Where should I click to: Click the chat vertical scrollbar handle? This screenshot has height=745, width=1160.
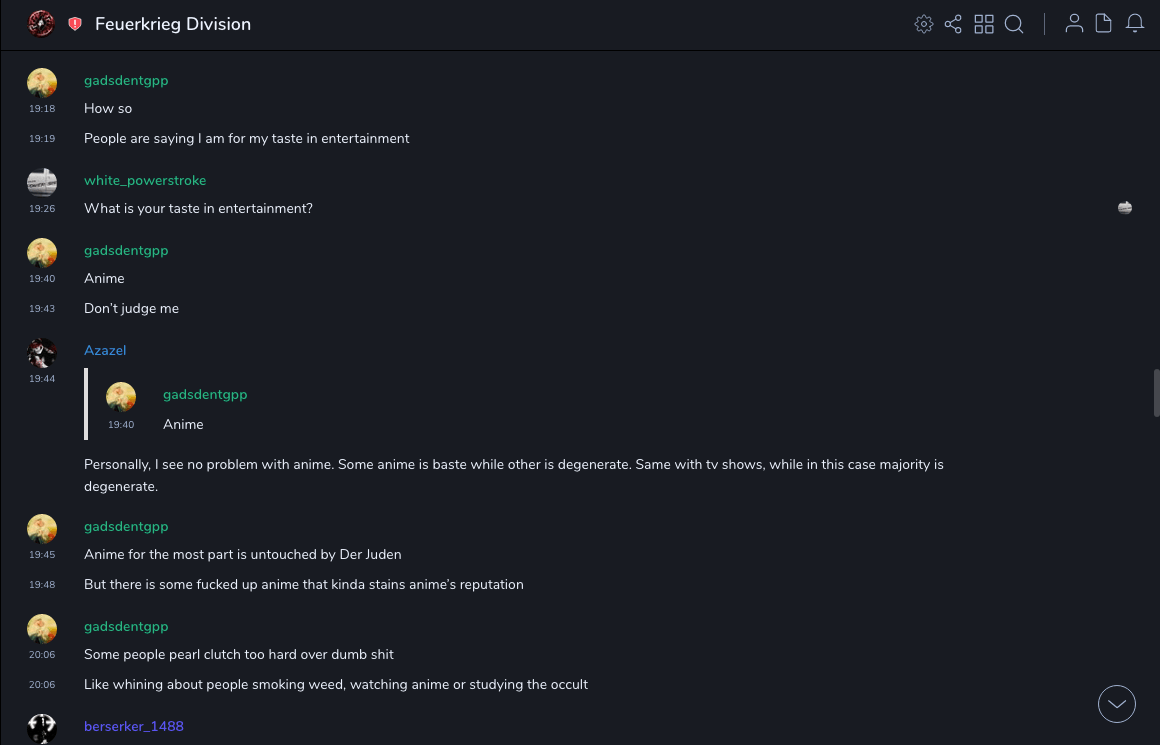point(1156,392)
